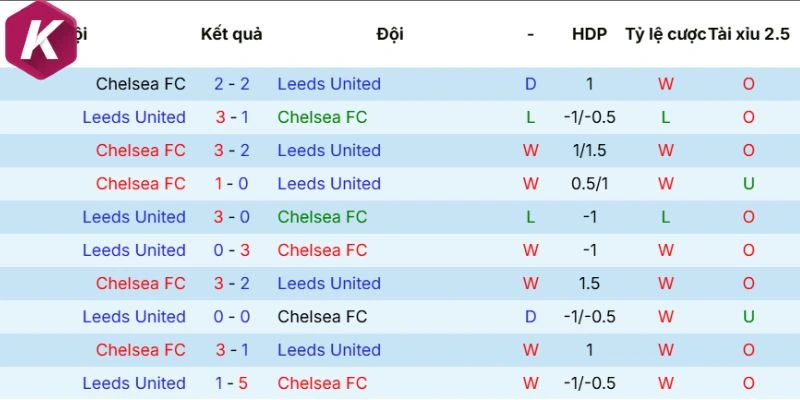Click the K logo icon
The image size is (800, 400).
click(x=38, y=37)
